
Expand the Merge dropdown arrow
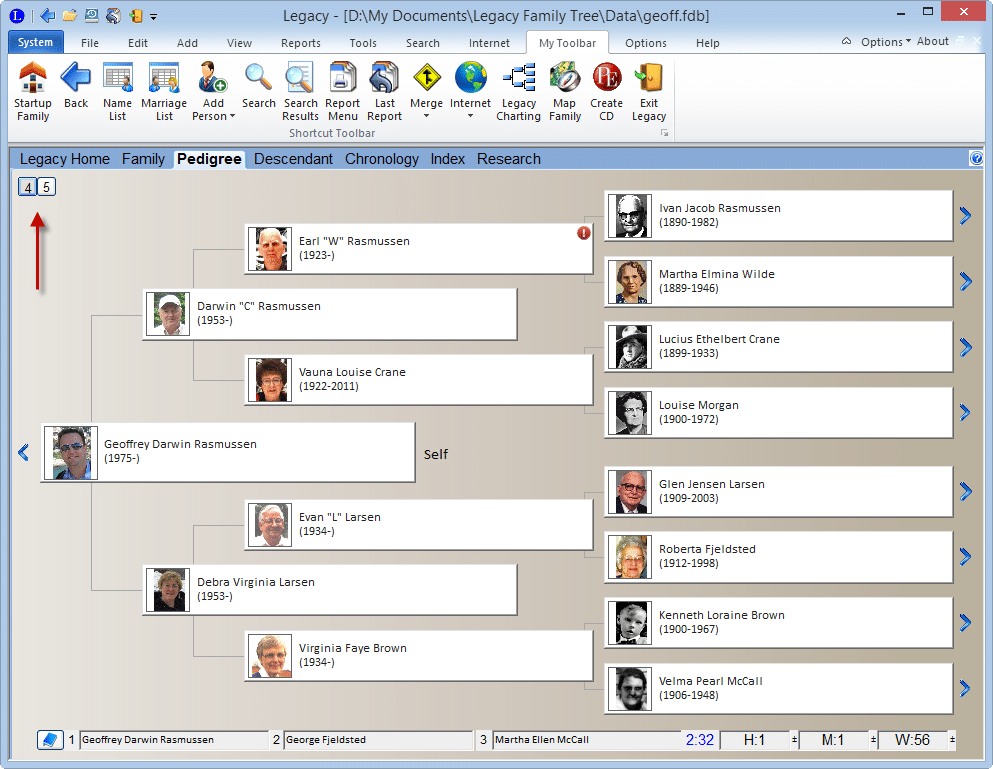(426, 117)
